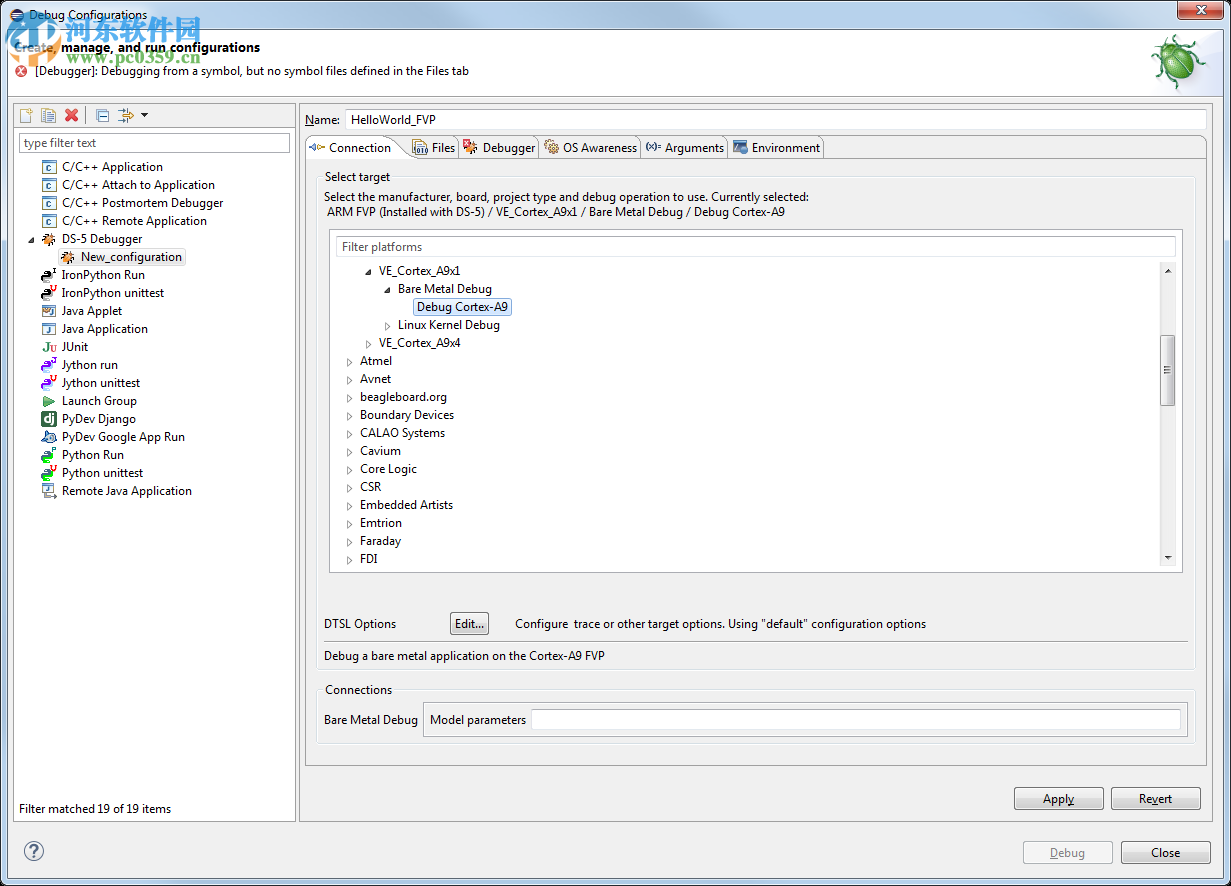Open the dialog help question mark icon

click(34, 851)
